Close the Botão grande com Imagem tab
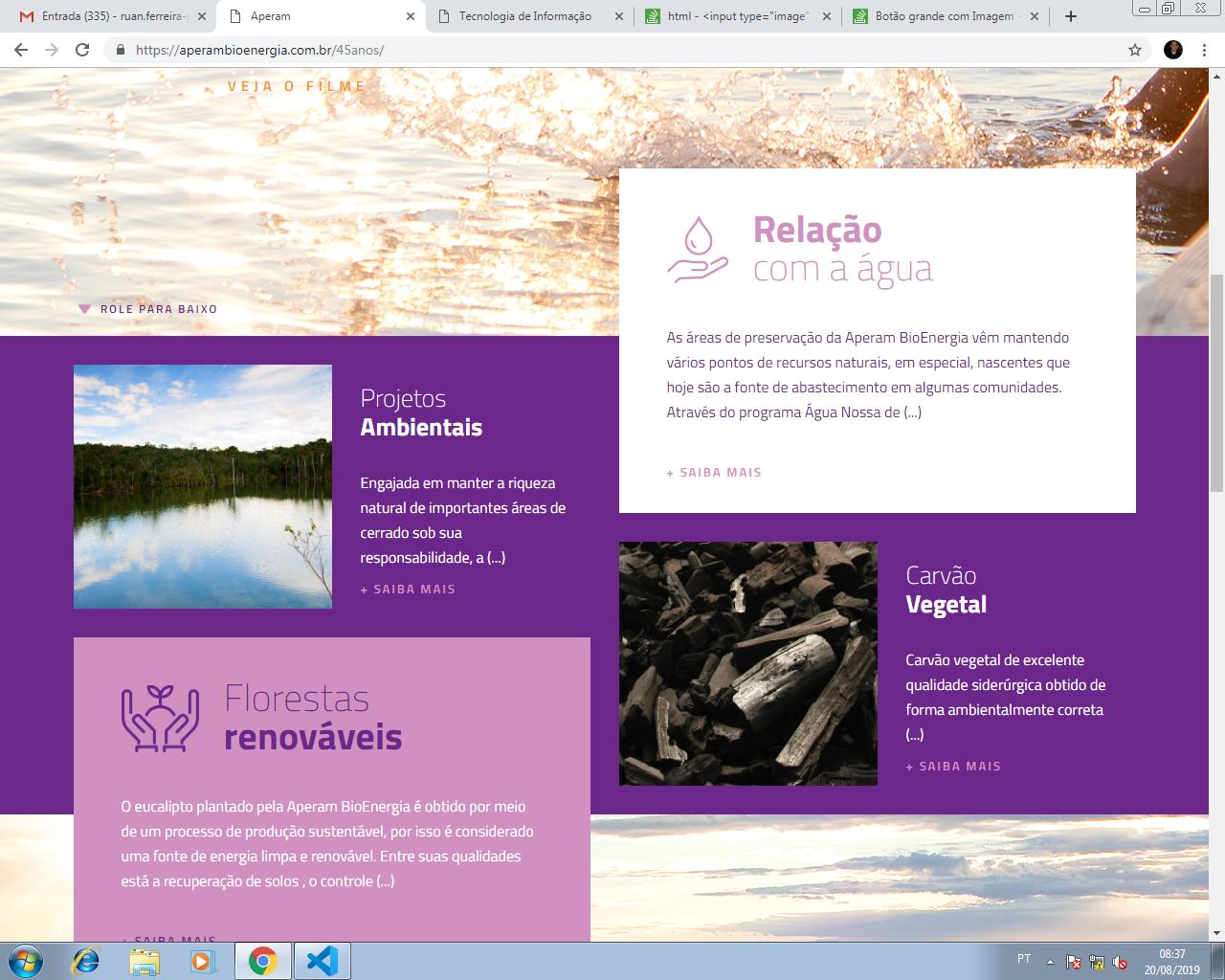This screenshot has height=980, width=1225. coord(1033,16)
